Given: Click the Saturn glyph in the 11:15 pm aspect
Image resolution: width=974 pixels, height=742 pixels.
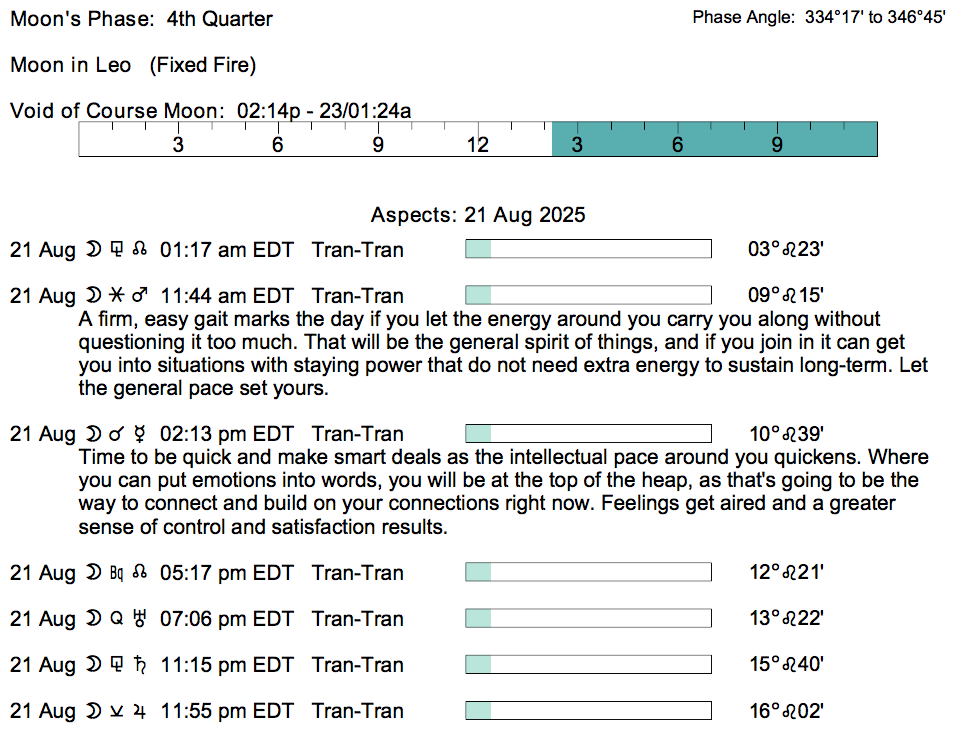Looking at the screenshot, I should [141, 665].
